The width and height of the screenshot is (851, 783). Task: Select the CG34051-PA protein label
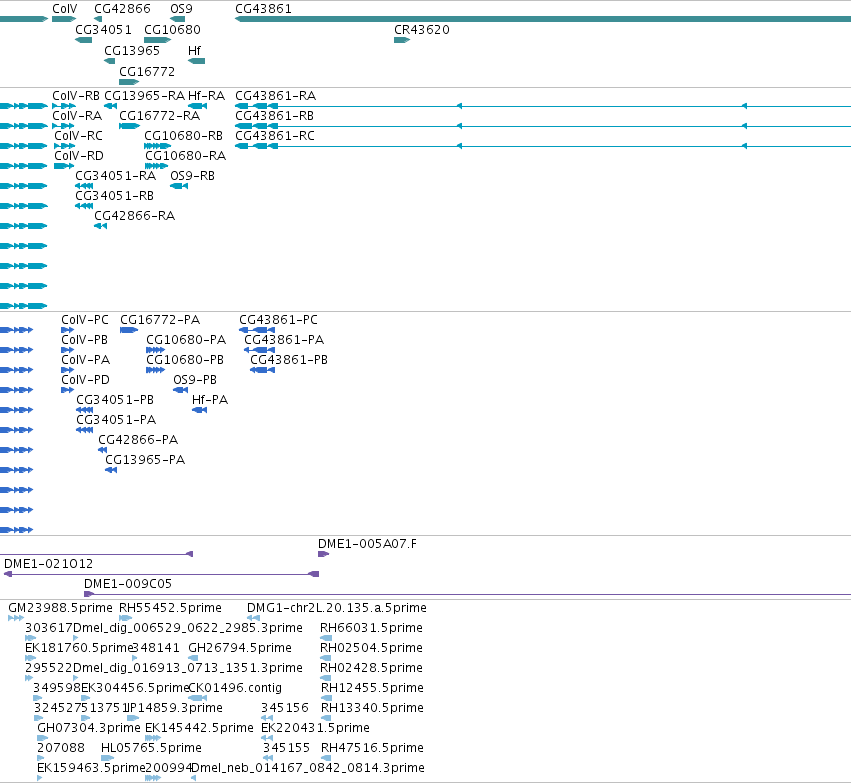coord(116,421)
